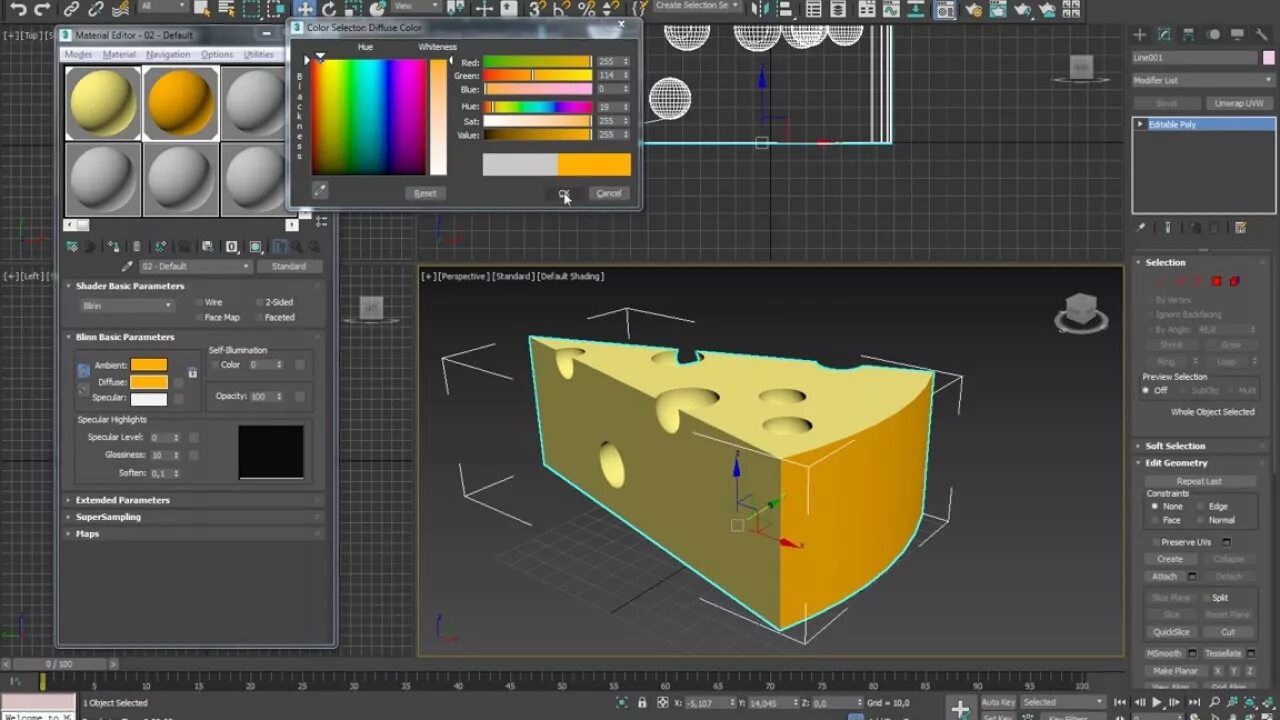The height and width of the screenshot is (720, 1280).
Task: Click the Play Animation button
Action: pyautogui.click(x=1158, y=703)
